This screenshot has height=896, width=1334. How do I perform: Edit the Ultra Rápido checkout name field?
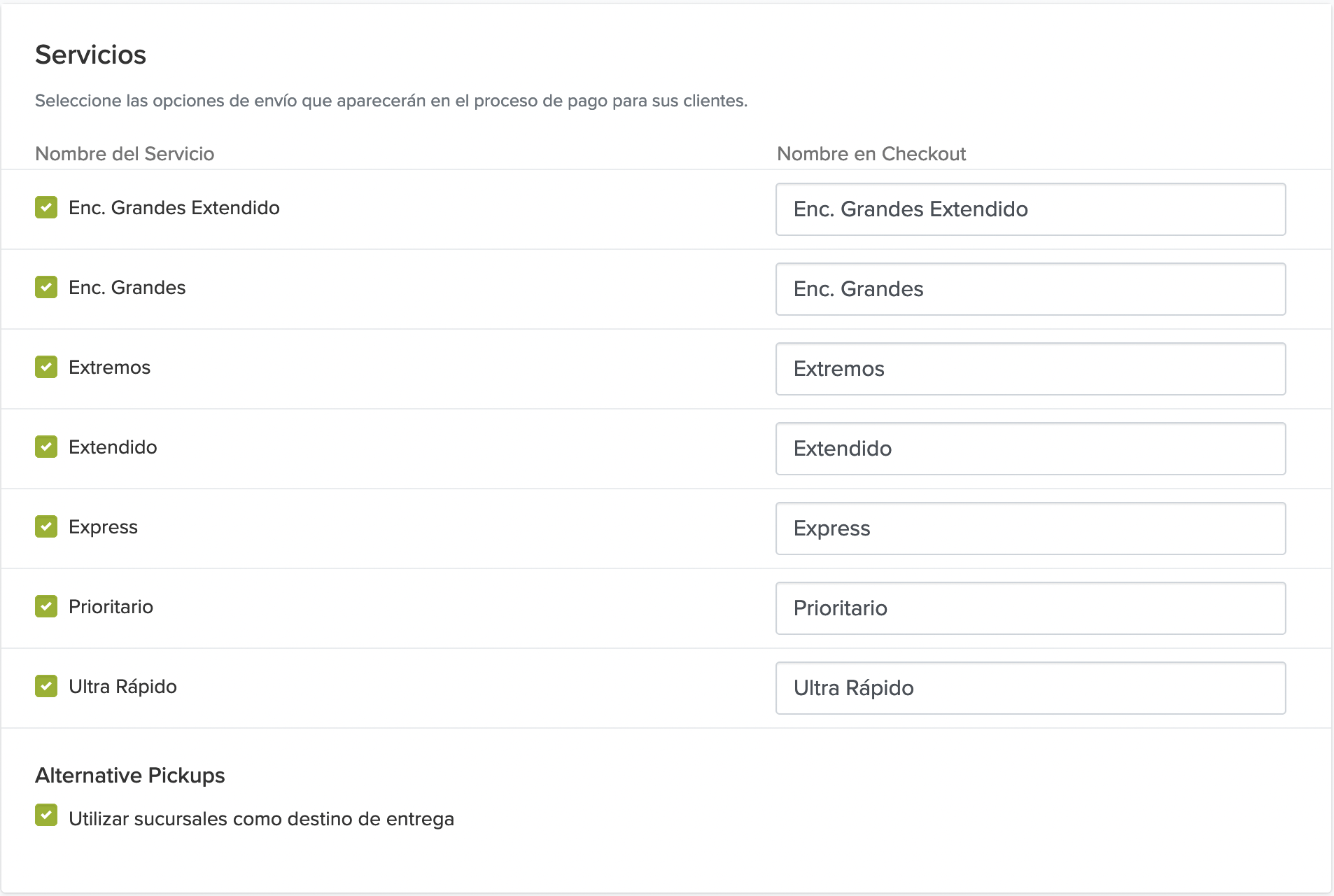[1030, 688]
